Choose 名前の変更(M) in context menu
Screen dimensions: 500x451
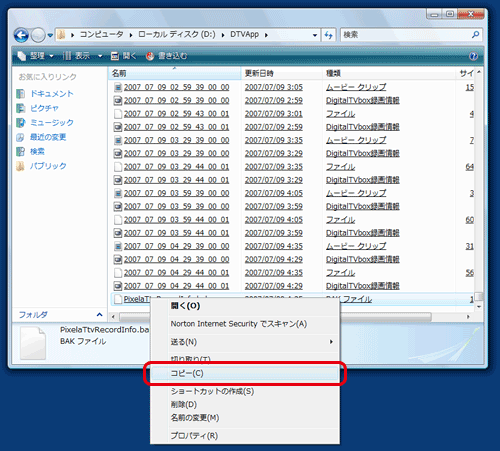(245, 418)
